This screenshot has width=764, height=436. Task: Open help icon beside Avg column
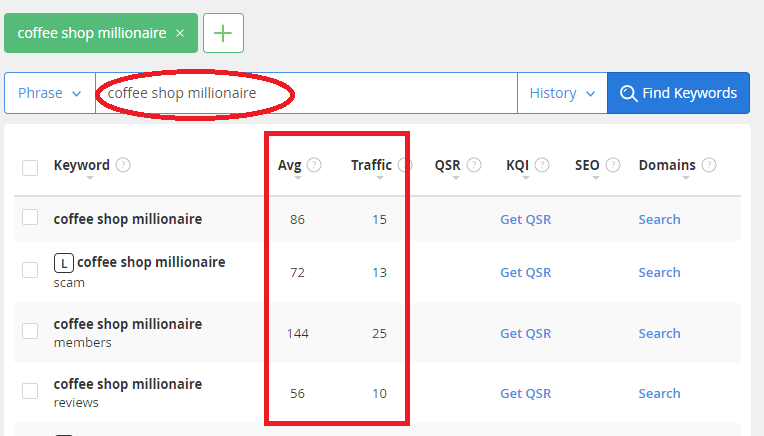[314, 165]
